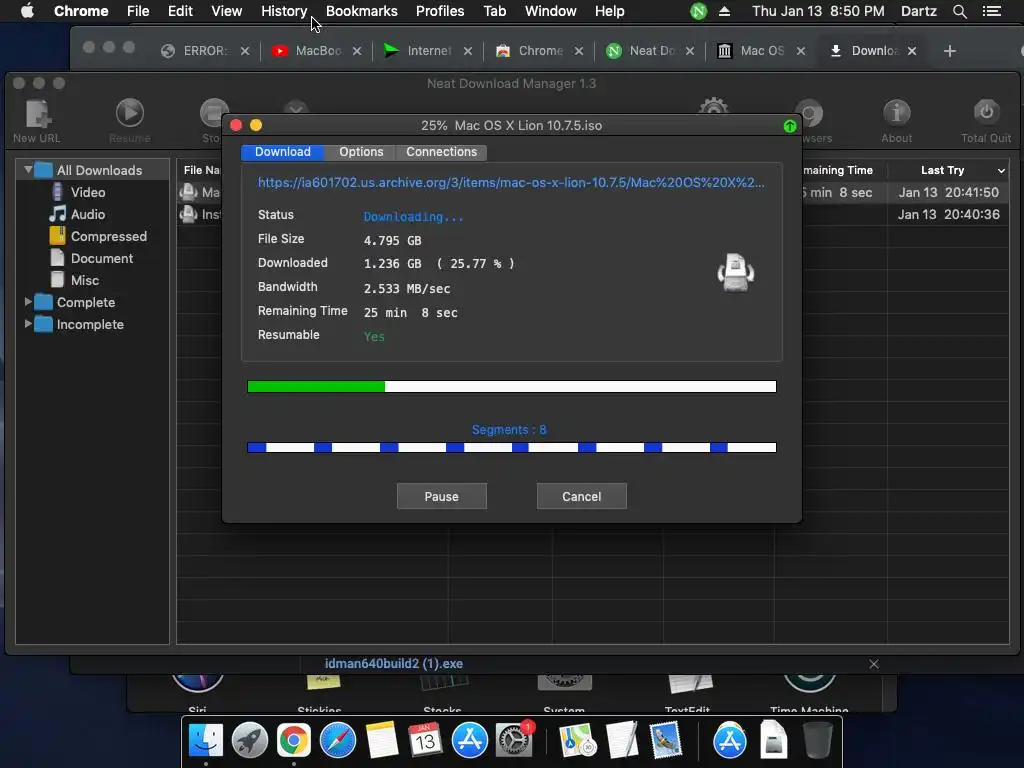
Task: Pause the Mac OS X Lion download
Action: [x=441, y=496]
